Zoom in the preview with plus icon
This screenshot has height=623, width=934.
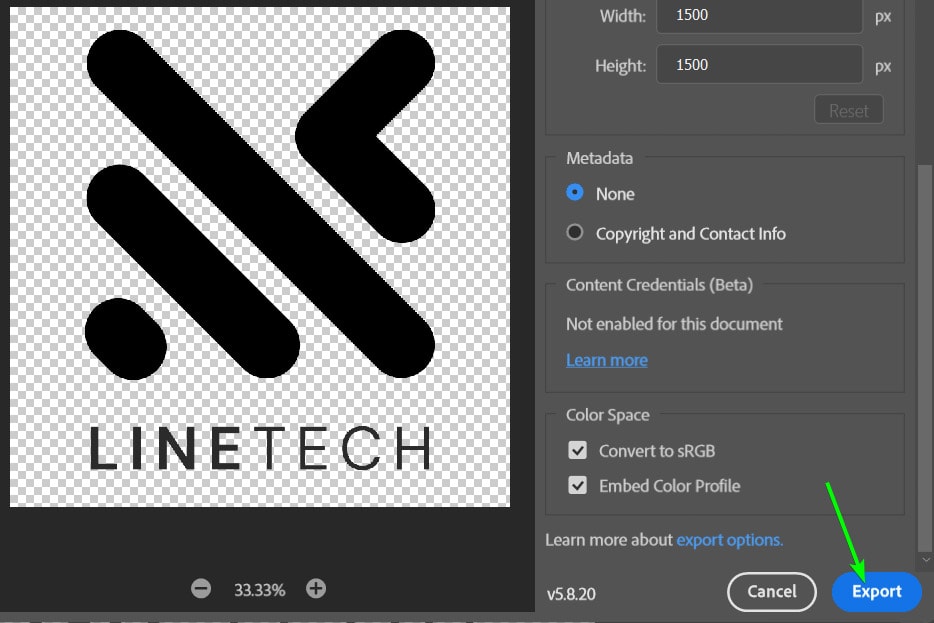pos(316,588)
